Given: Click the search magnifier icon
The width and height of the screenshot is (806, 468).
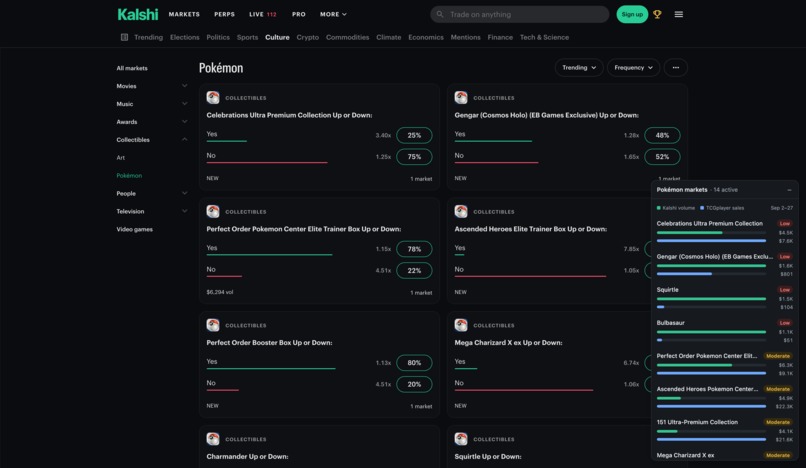Looking at the screenshot, I should [440, 14].
